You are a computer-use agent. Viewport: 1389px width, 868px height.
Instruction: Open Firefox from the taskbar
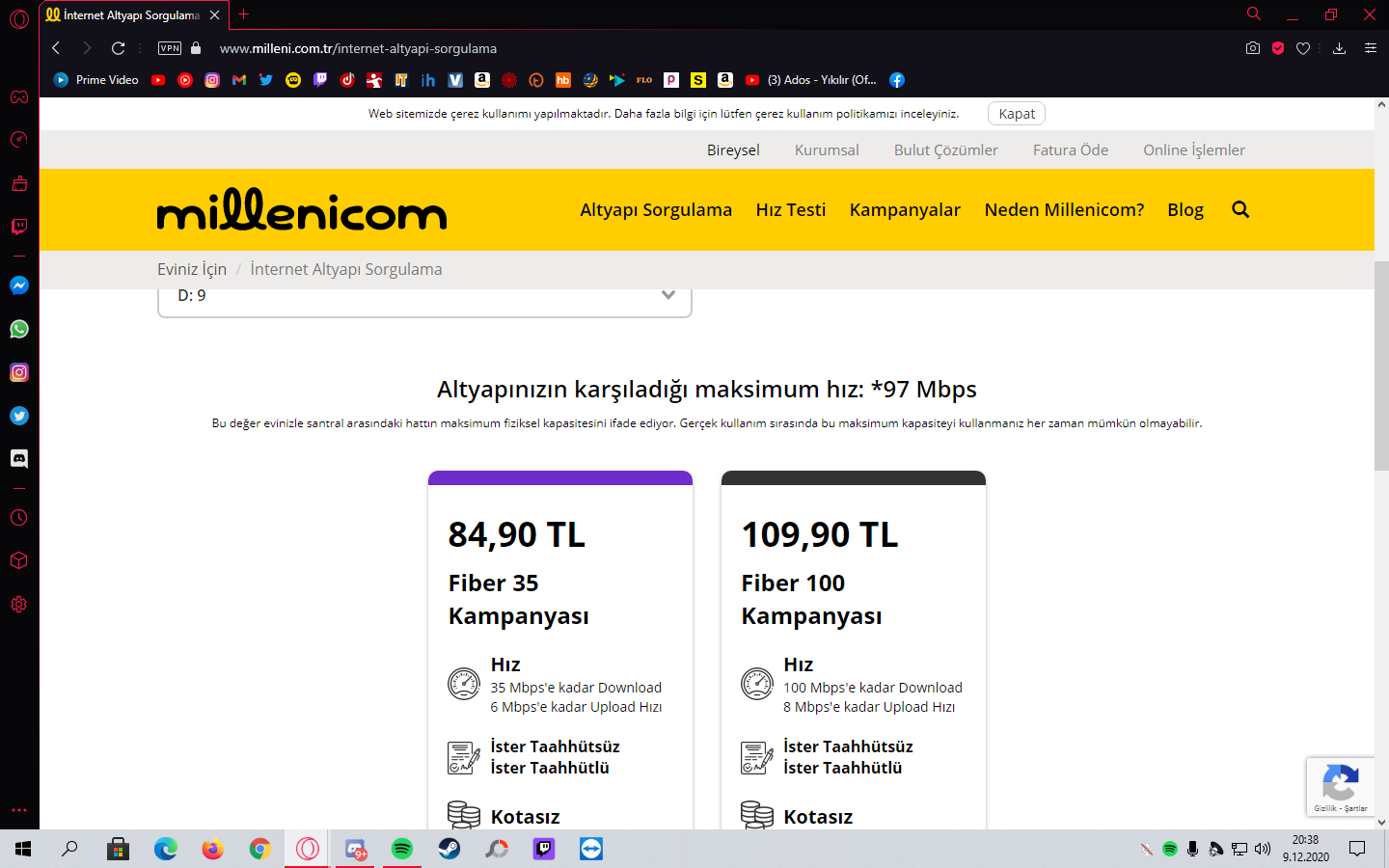[x=212, y=849]
